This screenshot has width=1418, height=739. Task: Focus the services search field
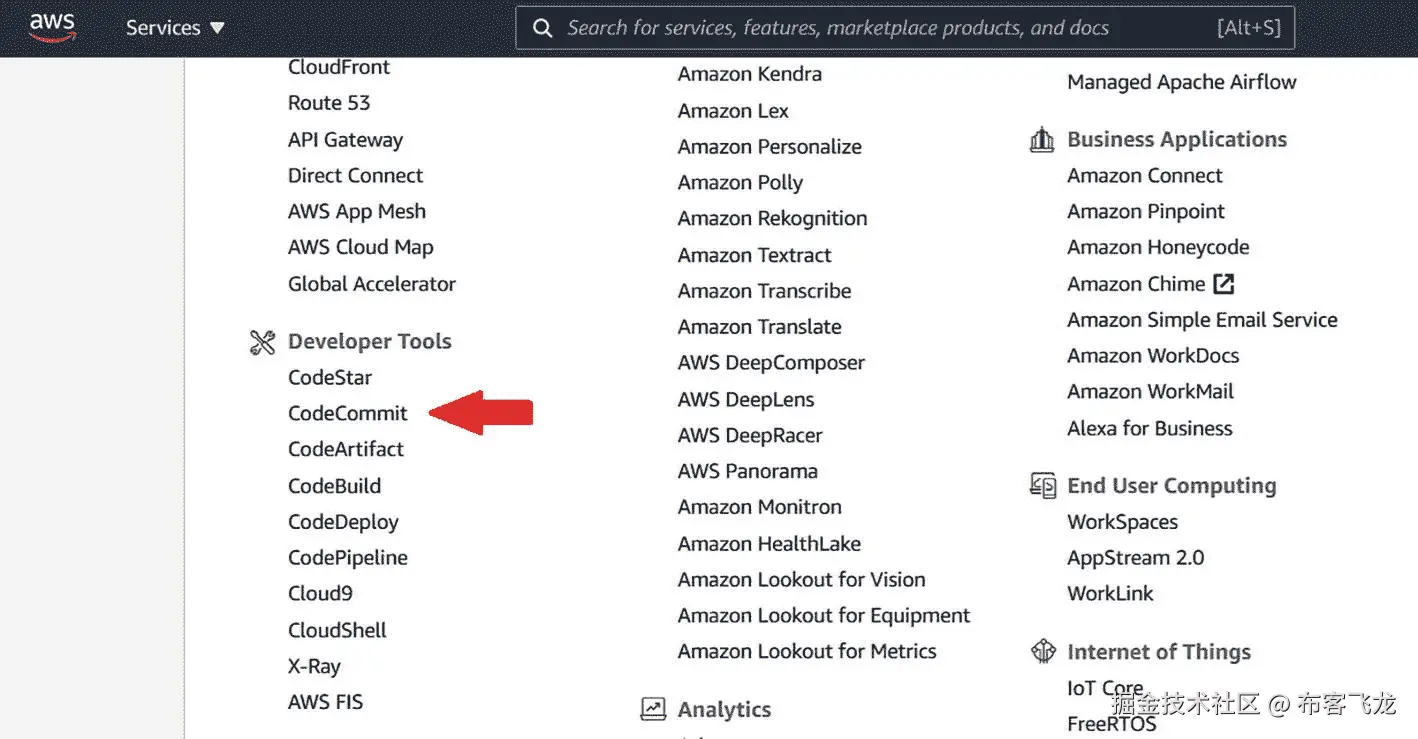[880, 28]
